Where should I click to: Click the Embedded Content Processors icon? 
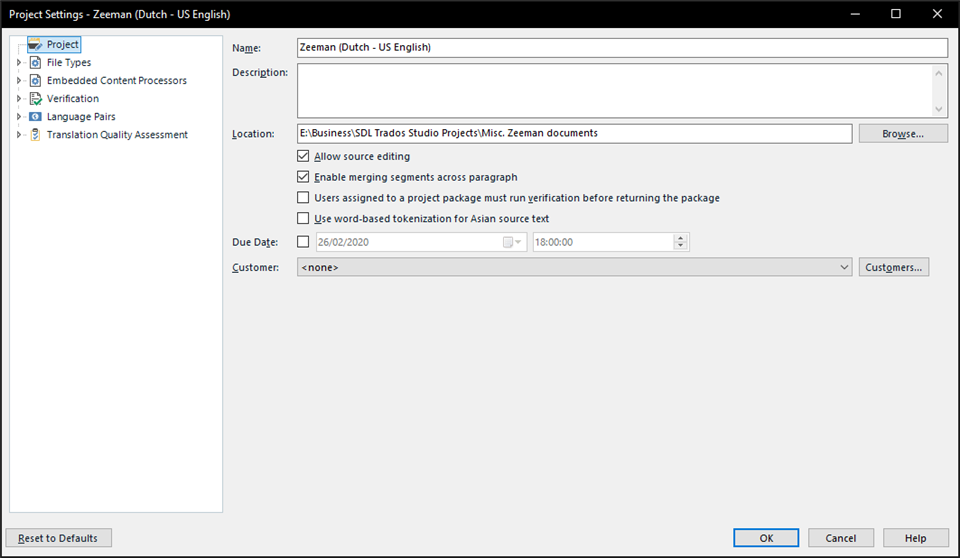coord(36,80)
